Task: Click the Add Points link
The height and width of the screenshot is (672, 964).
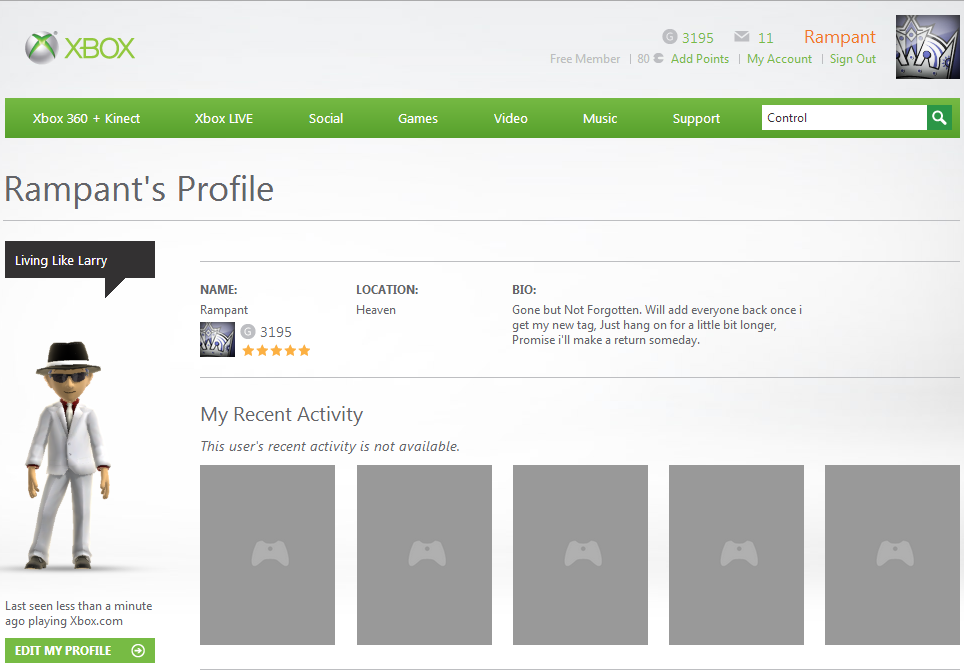Action: (700, 58)
